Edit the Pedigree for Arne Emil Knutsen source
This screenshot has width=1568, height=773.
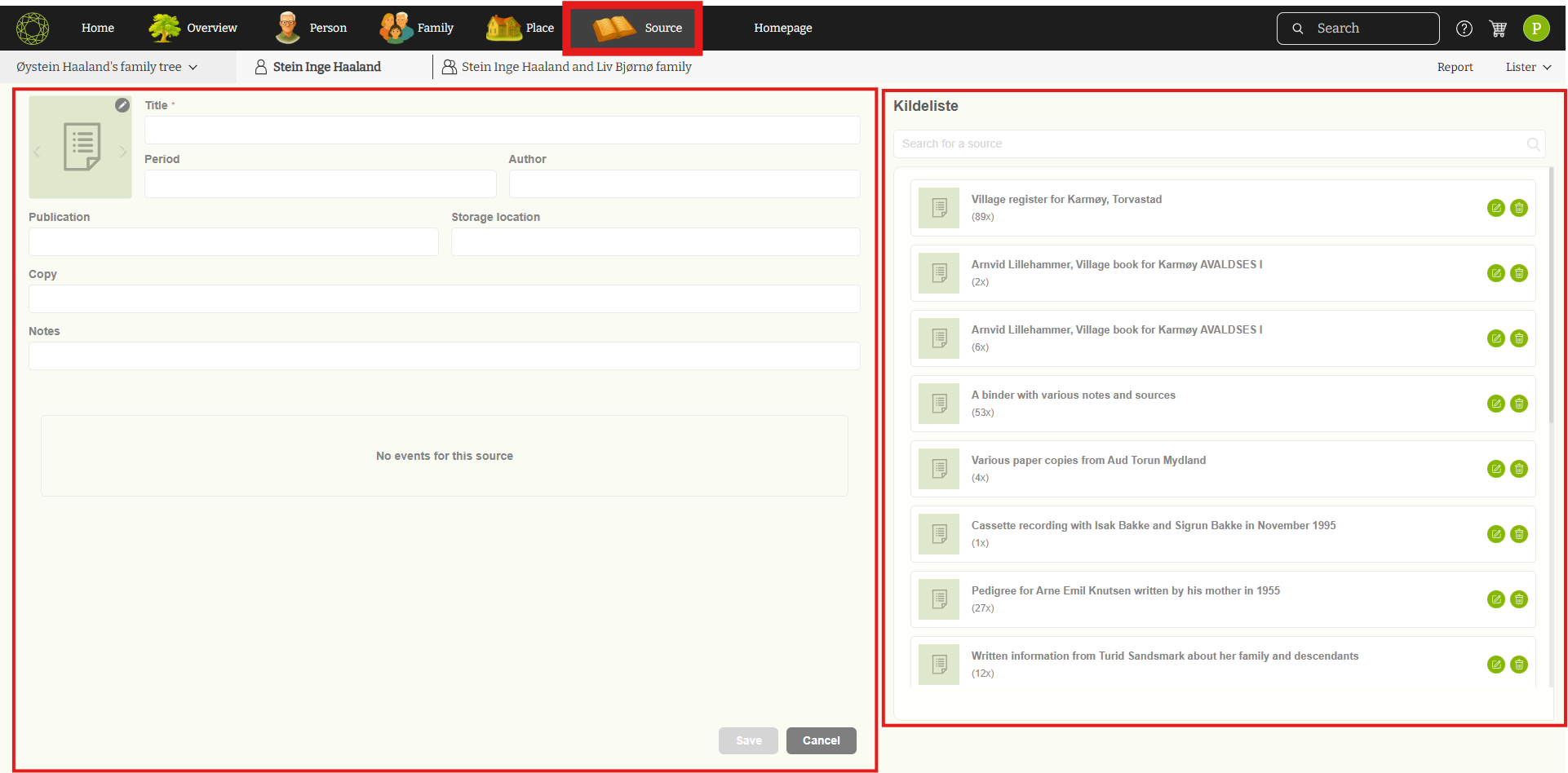tap(1495, 599)
